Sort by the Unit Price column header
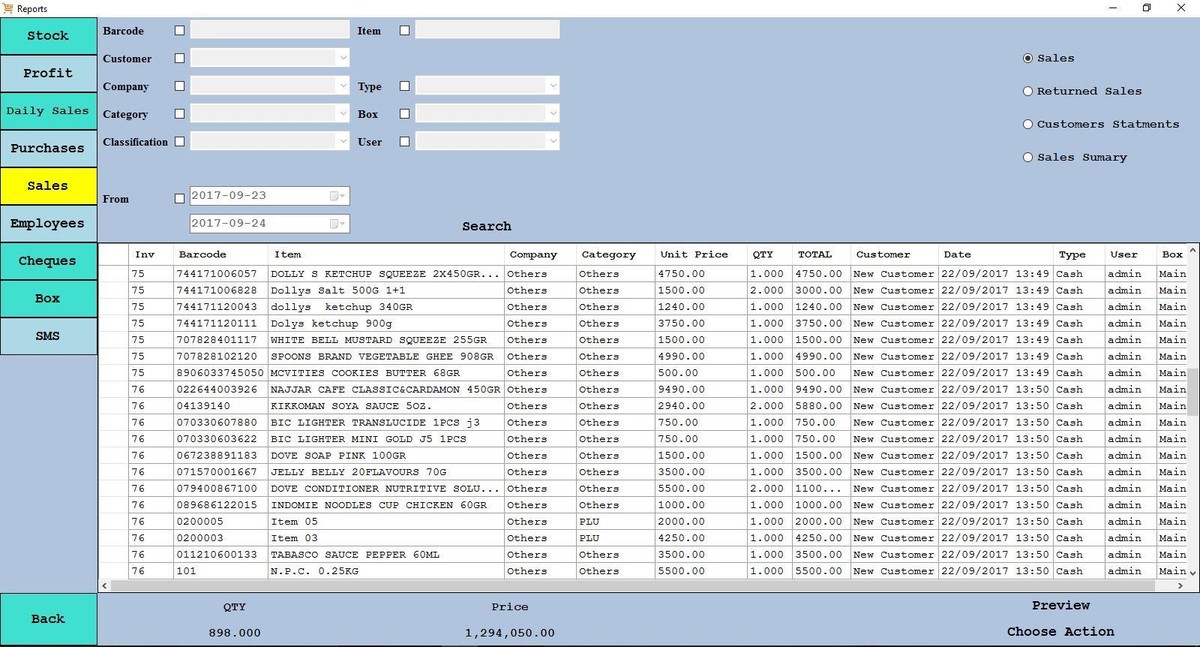This screenshot has height=647, width=1200. tap(694, 254)
